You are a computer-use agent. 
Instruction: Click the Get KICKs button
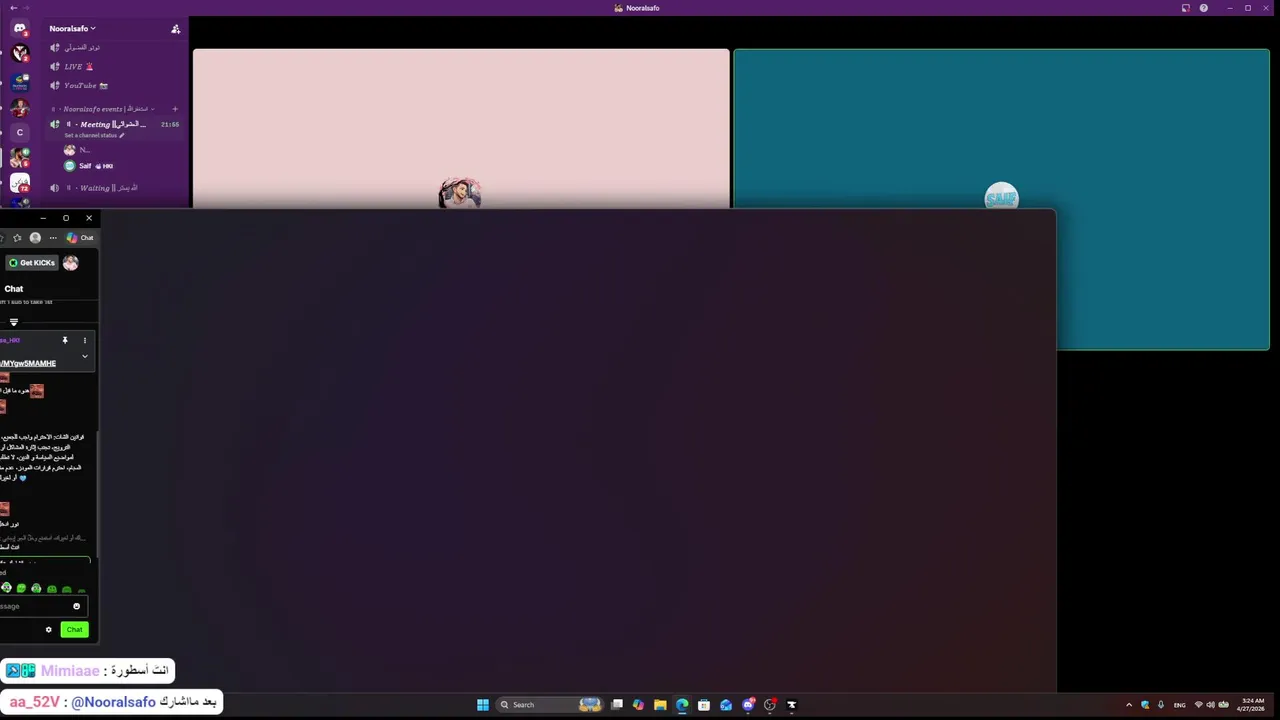(x=31, y=263)
